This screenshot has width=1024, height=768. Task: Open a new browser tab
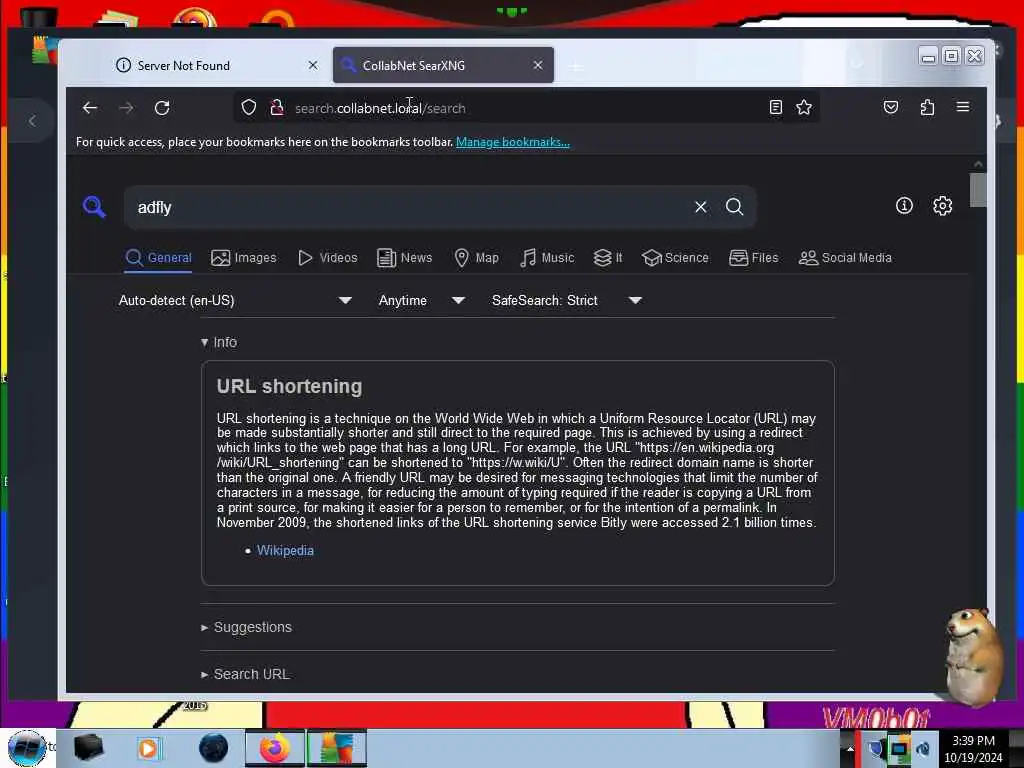pos(576,67)
